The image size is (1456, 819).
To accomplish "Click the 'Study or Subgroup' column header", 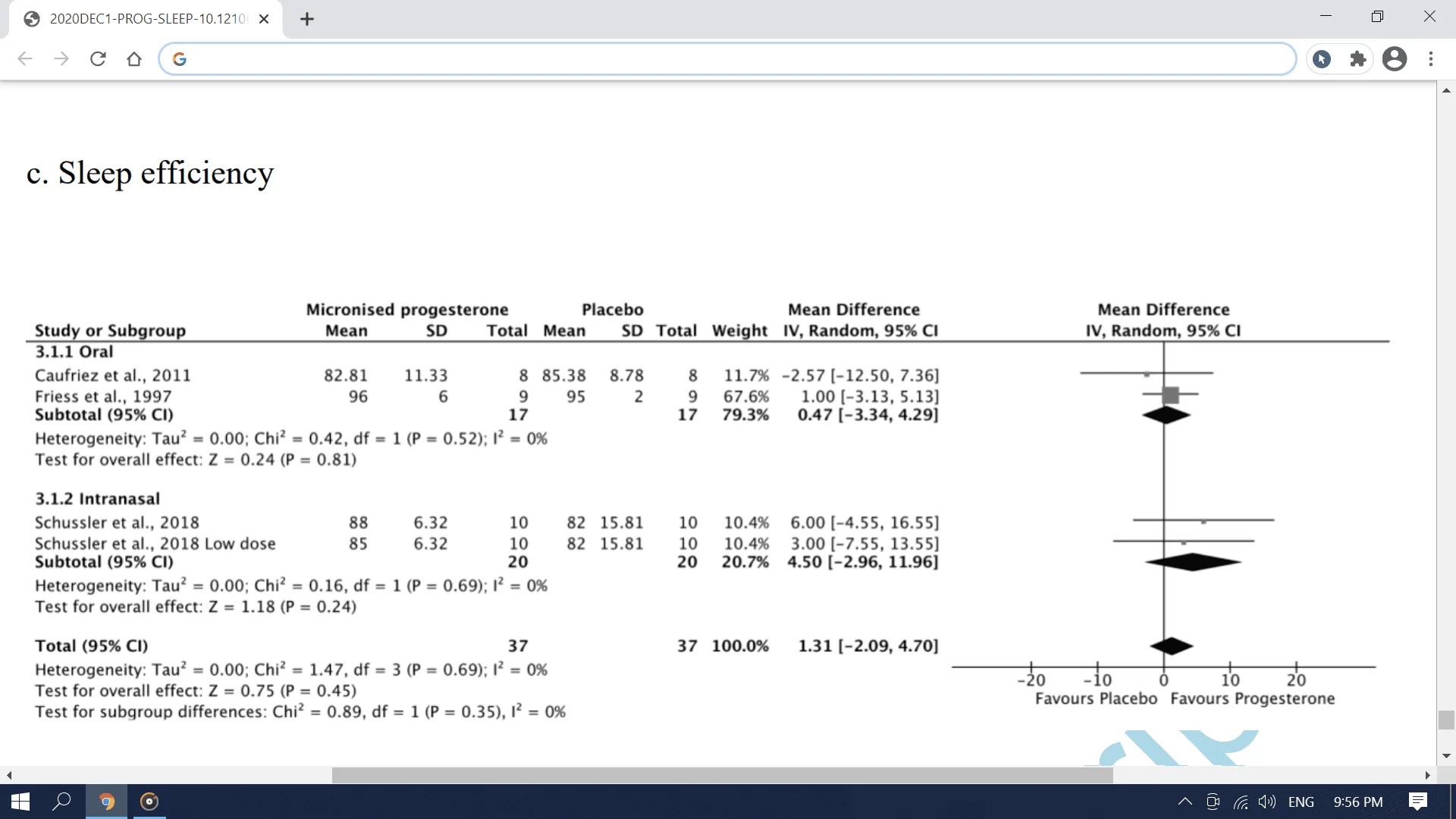I will click(111, 331).
